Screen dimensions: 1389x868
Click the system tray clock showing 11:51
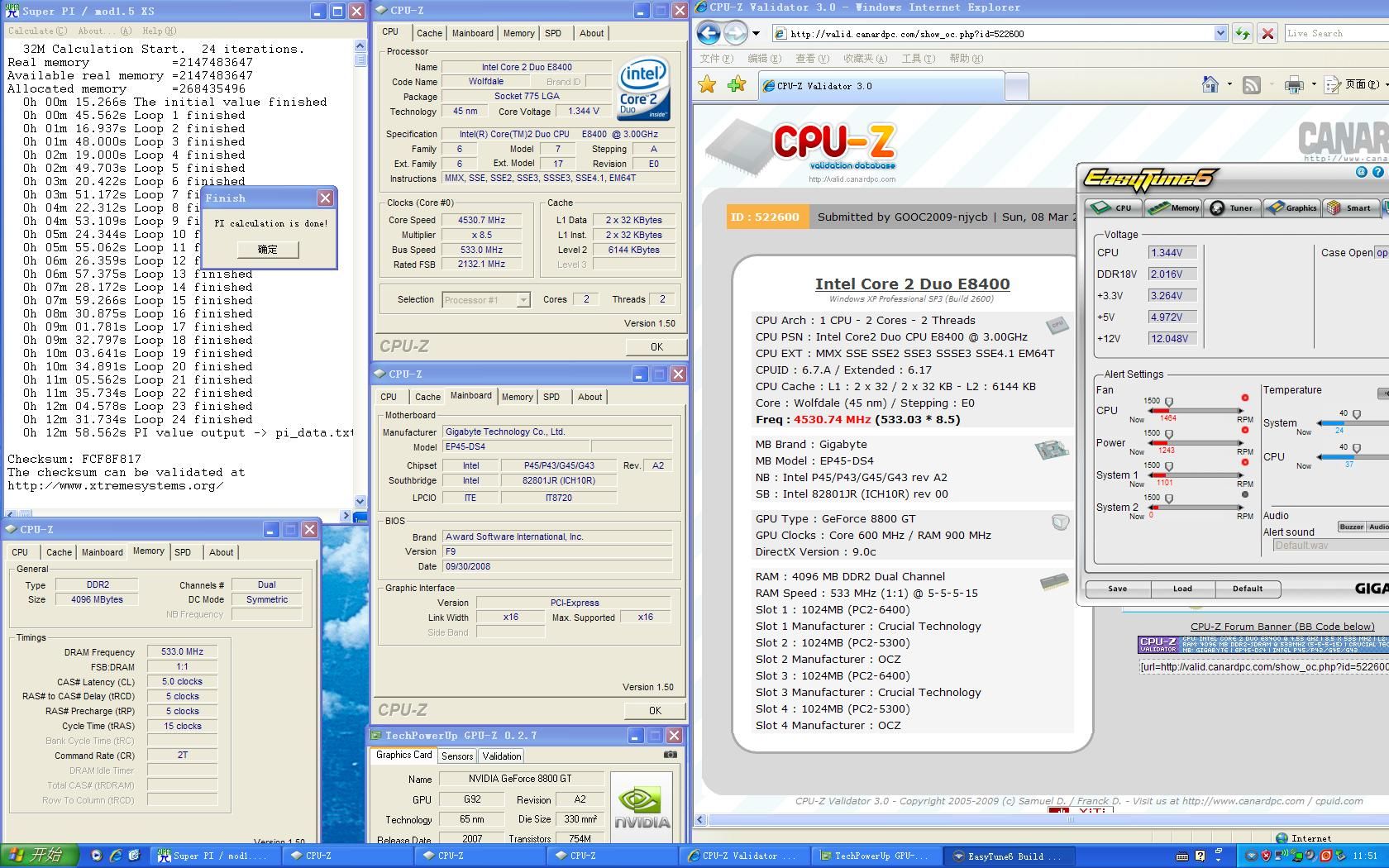(x=1365, y=856)
